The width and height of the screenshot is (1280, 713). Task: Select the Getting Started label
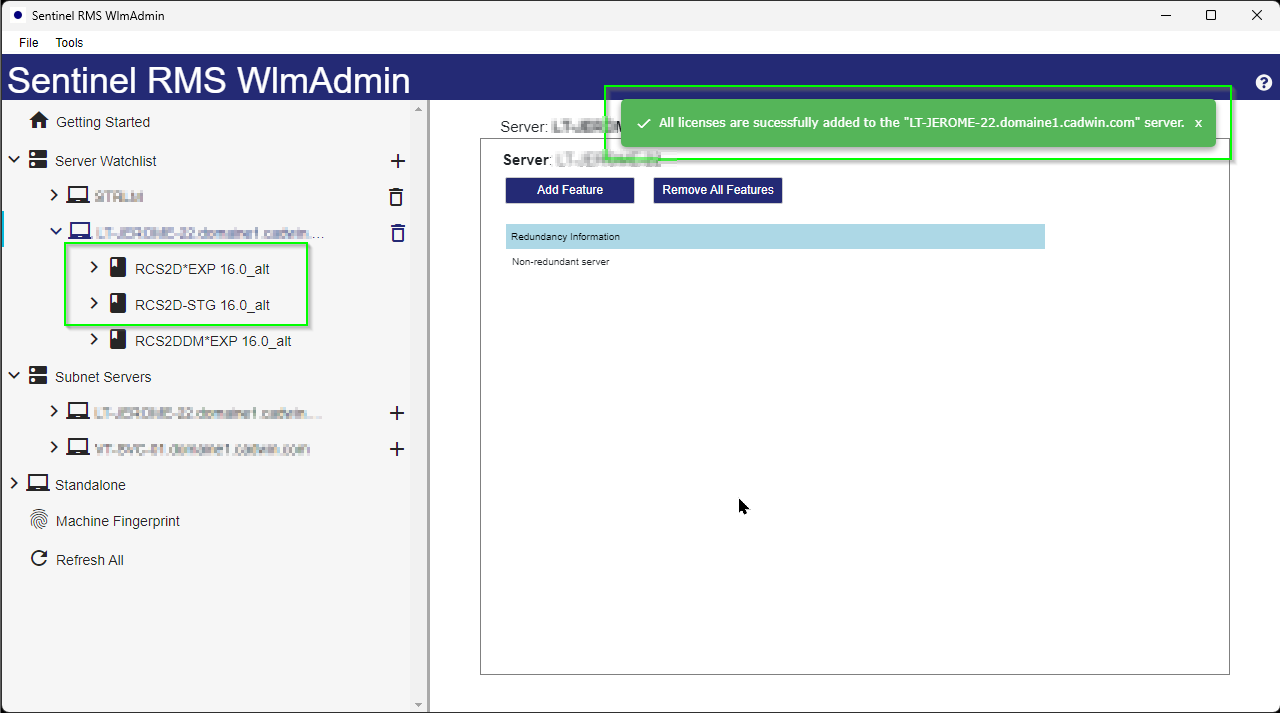point(103,122)
